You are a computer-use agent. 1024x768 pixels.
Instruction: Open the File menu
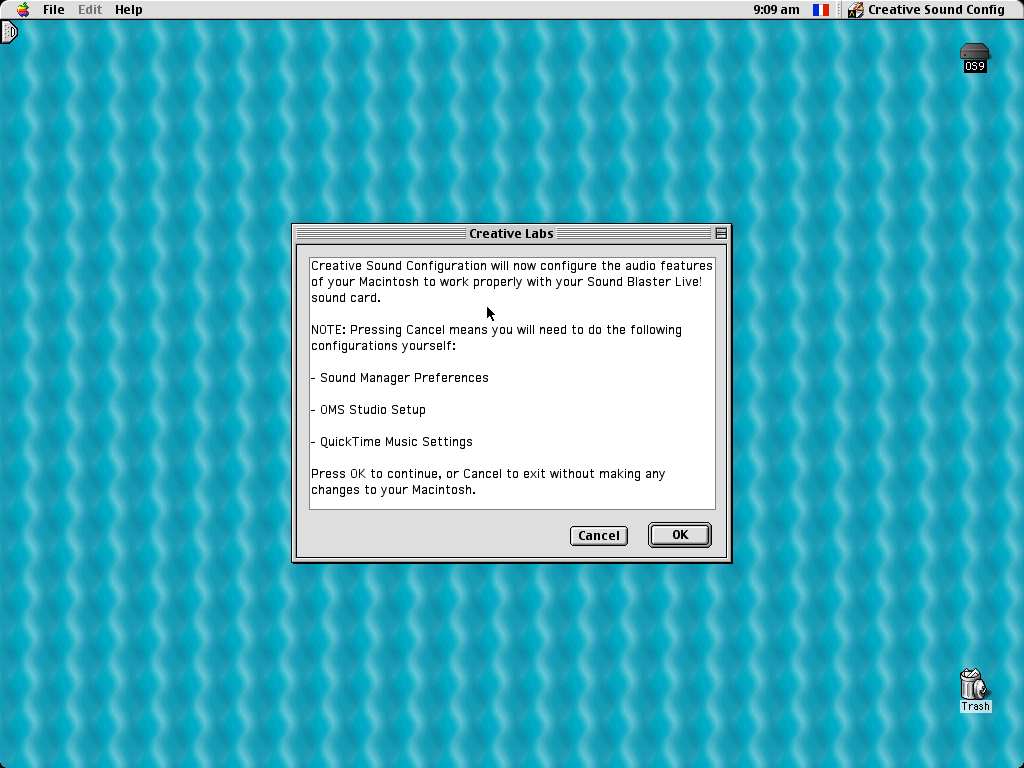tap(54, 10)
